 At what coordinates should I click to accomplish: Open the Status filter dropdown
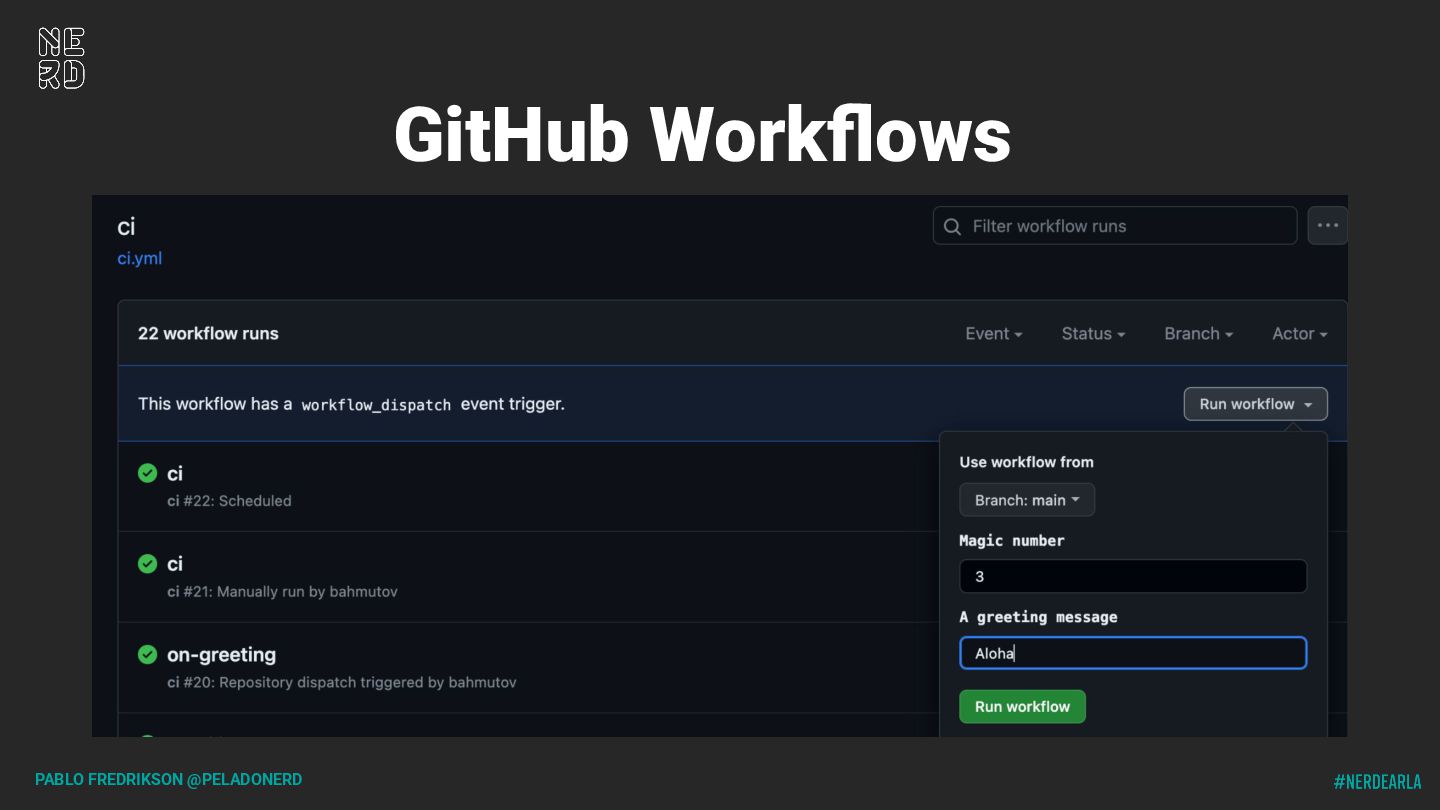[x=1093, y=334]
